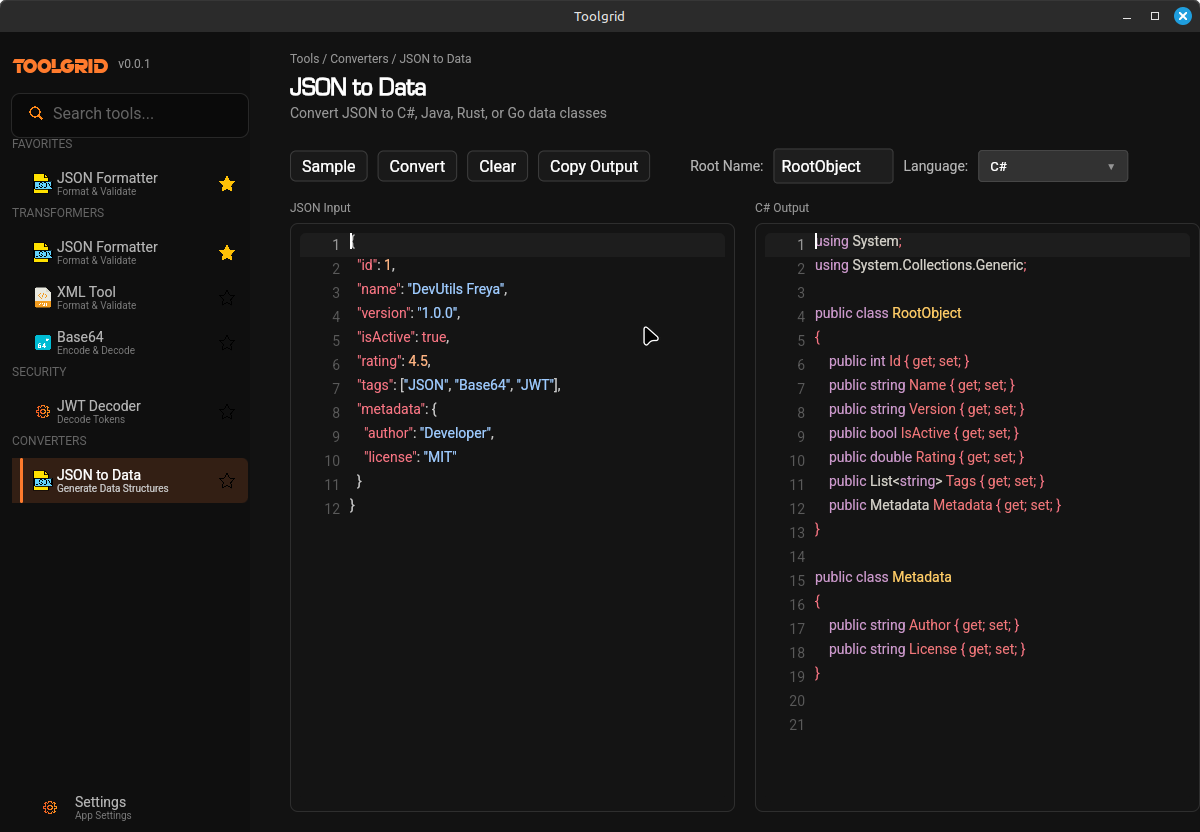
Task: Star the JWT Decoder as favorite
Action: point(227,411)
